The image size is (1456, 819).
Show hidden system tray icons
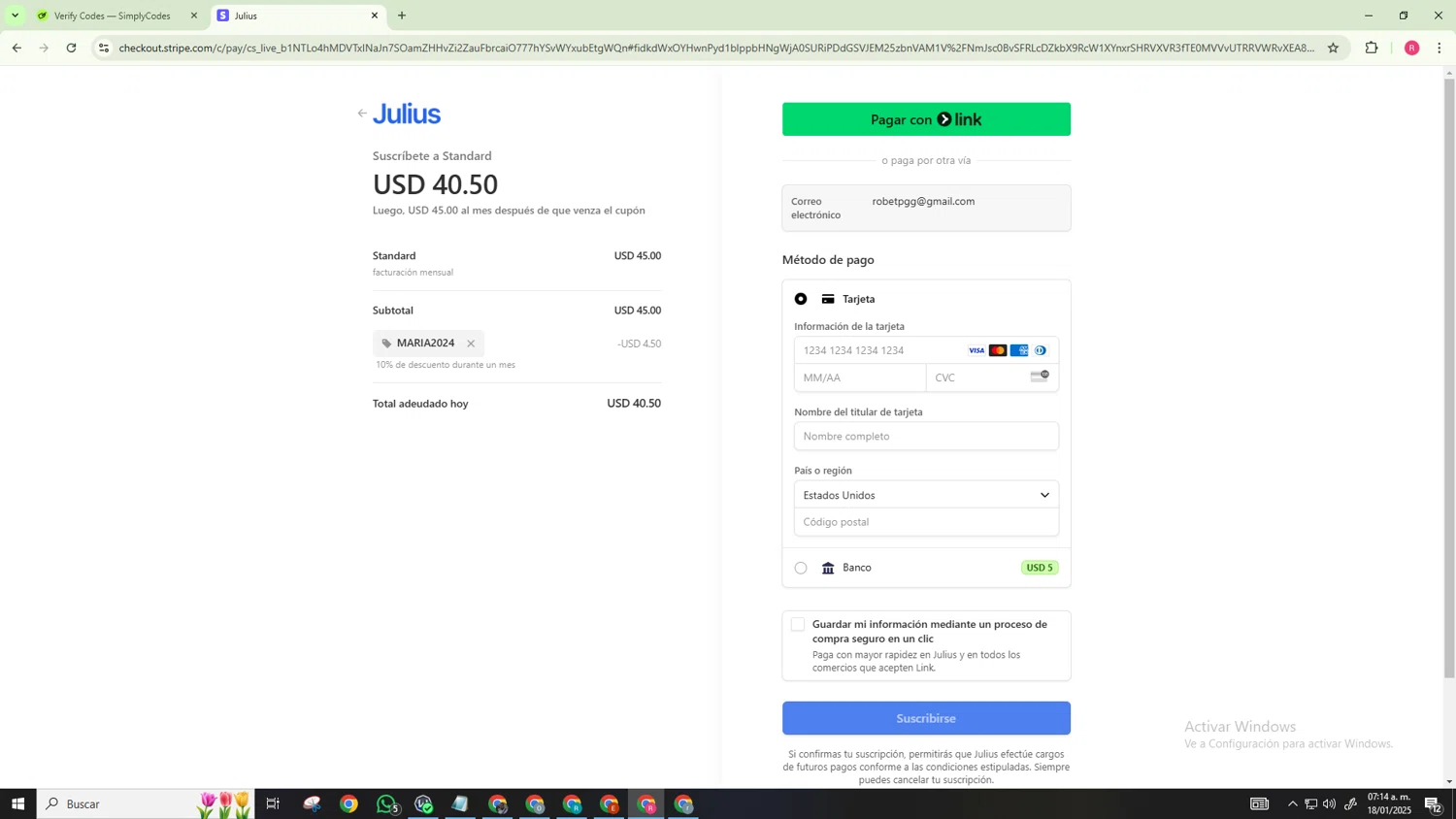[1292, 803]
